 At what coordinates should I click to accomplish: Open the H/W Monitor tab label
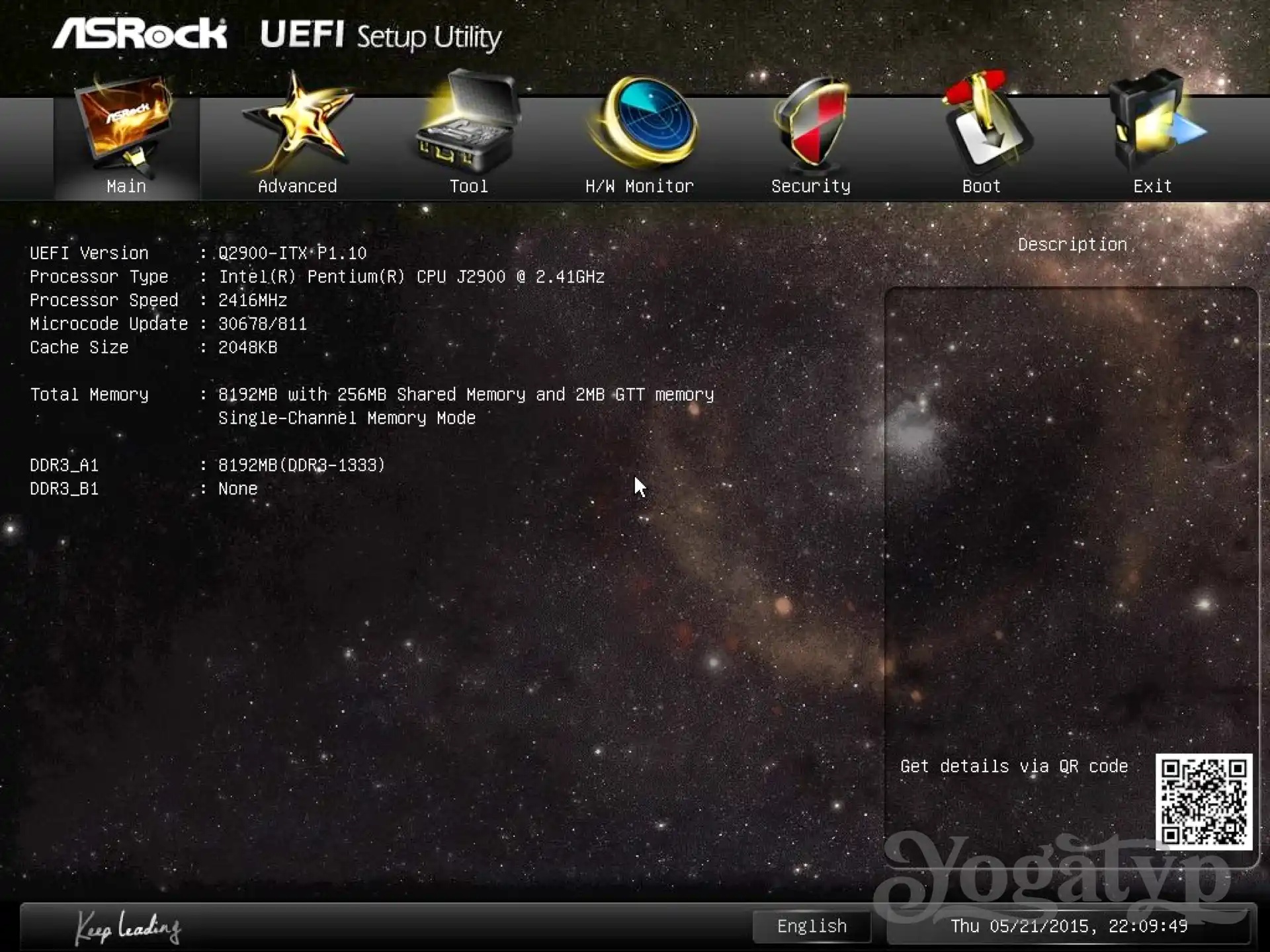point(640,186)
